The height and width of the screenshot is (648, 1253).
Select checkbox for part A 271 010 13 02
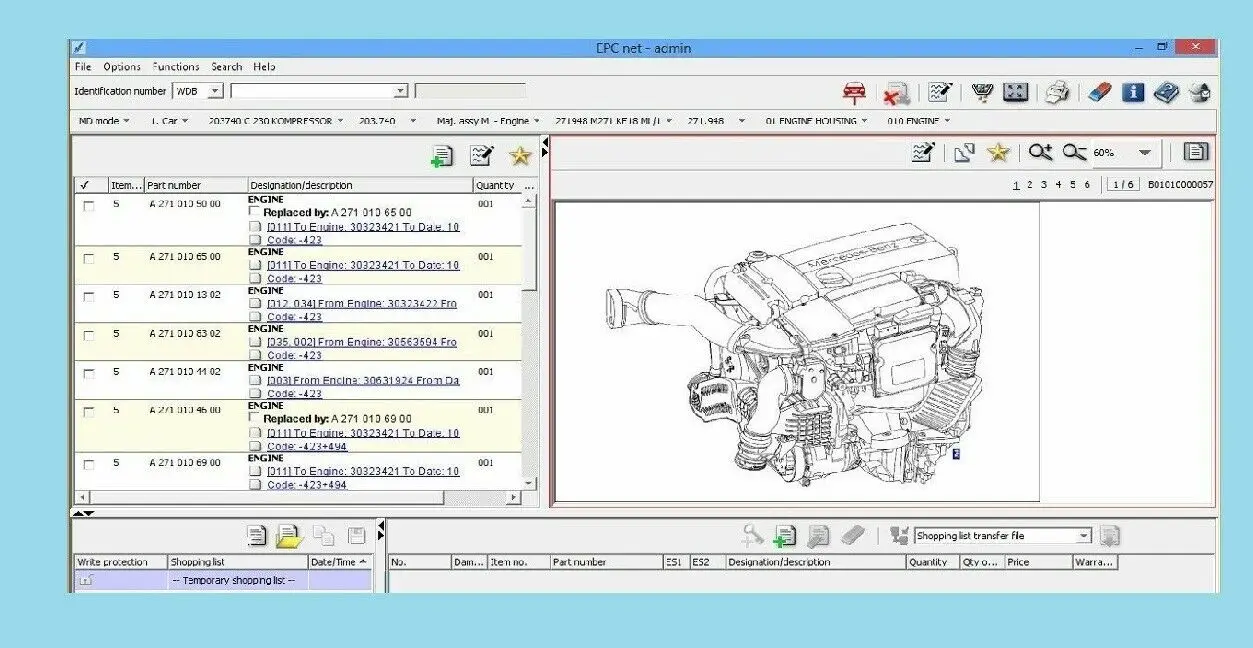89,297
